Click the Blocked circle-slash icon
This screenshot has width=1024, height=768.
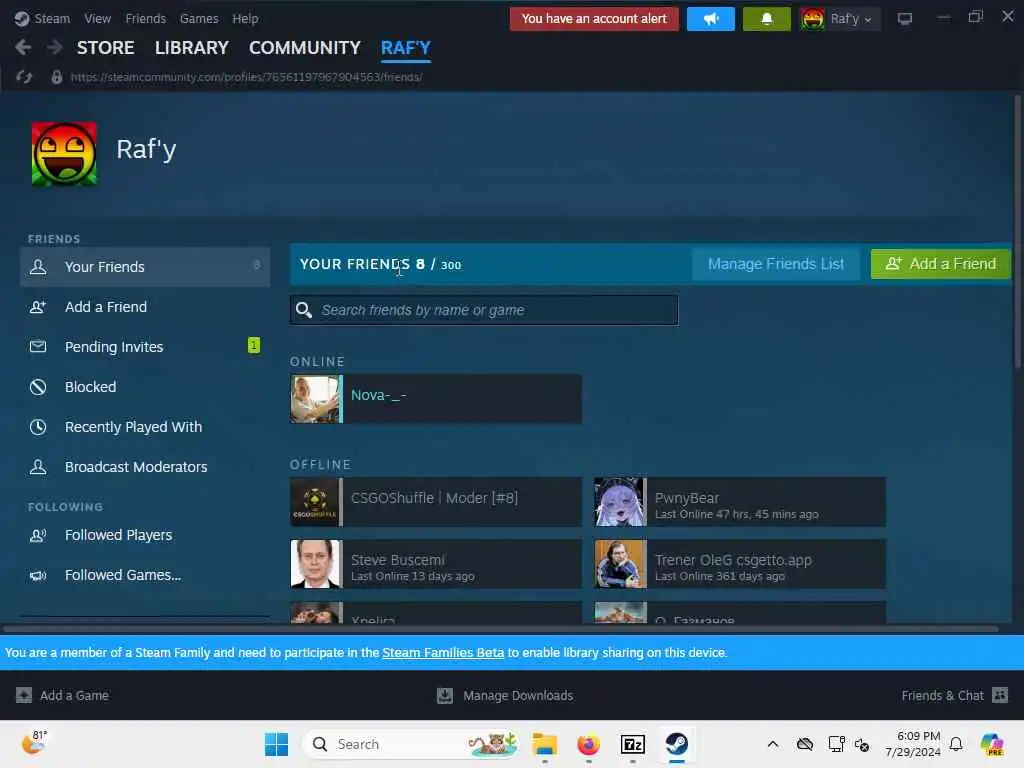[x=38, y=387]
